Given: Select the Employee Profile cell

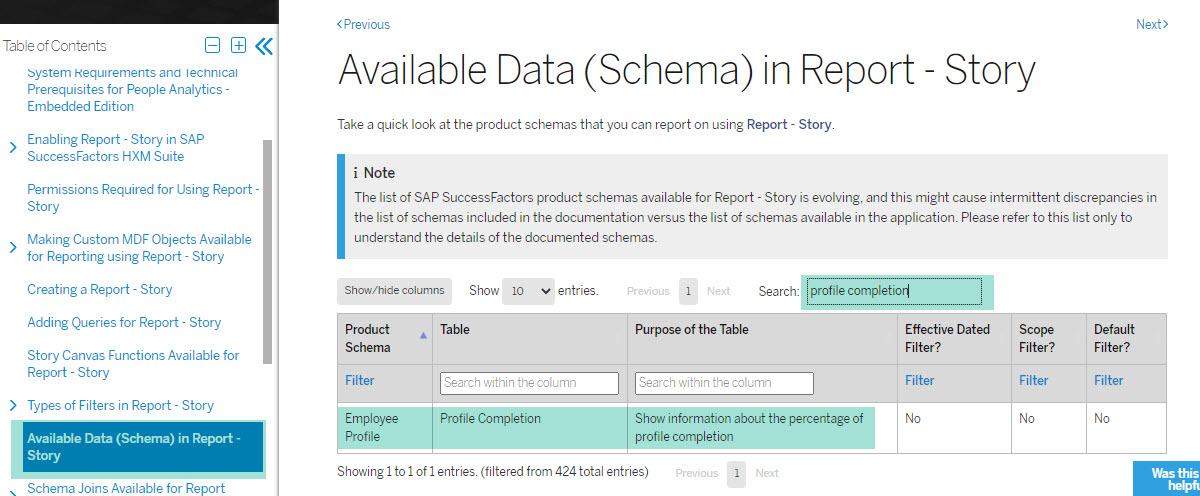Looking at the screenshot, I should point(384,427).
